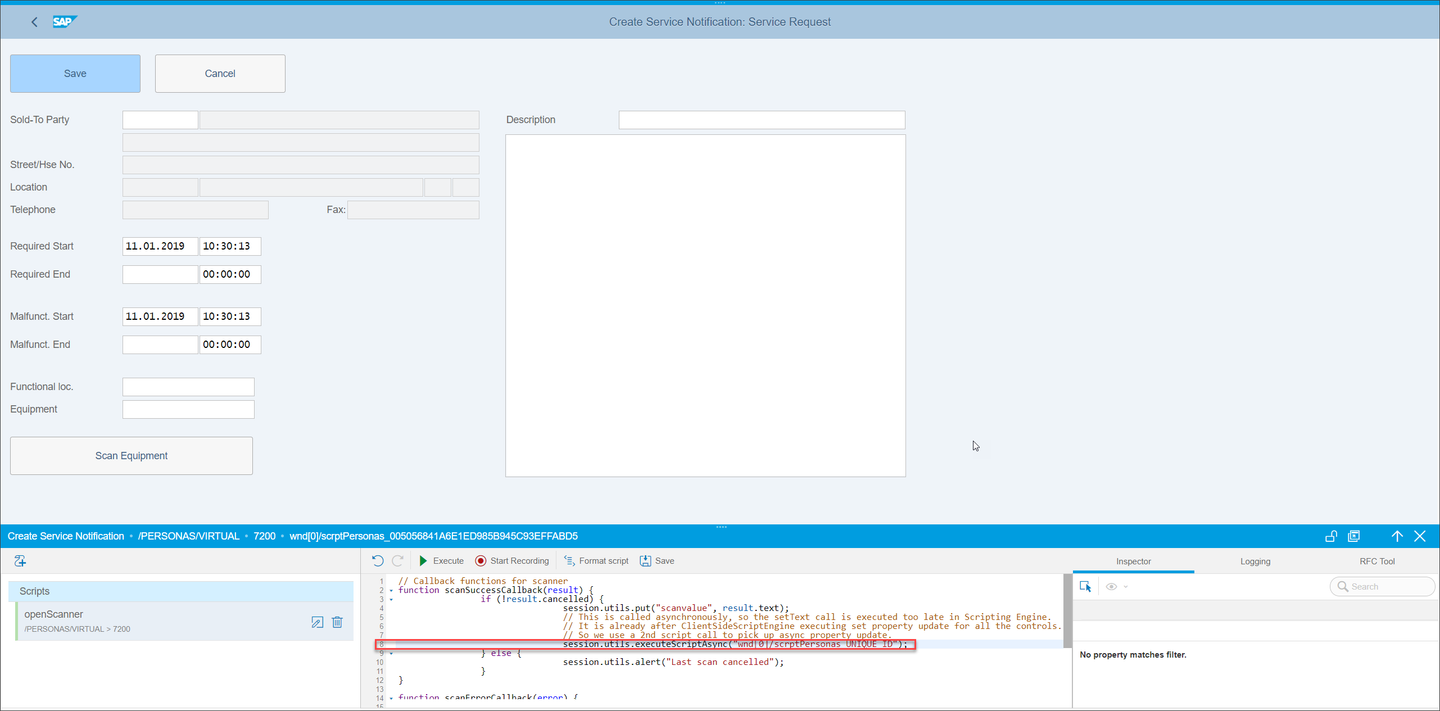Click the Telephone field
Screen dimensions: 1440x711
coord(195,210)
